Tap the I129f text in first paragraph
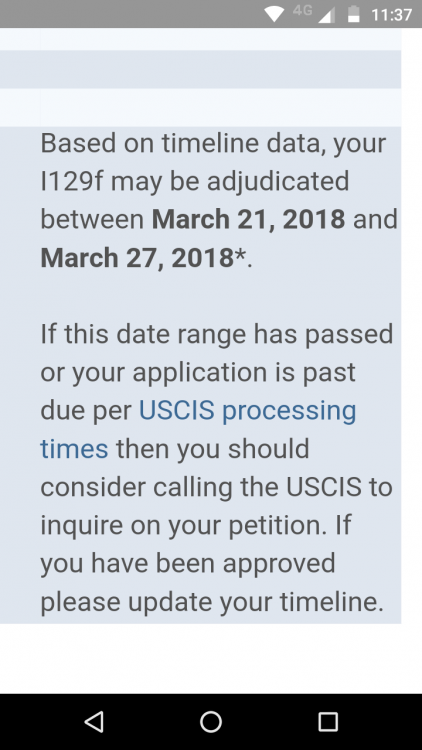422x750 pixels. pyautogui.click(x=71, y=181)
